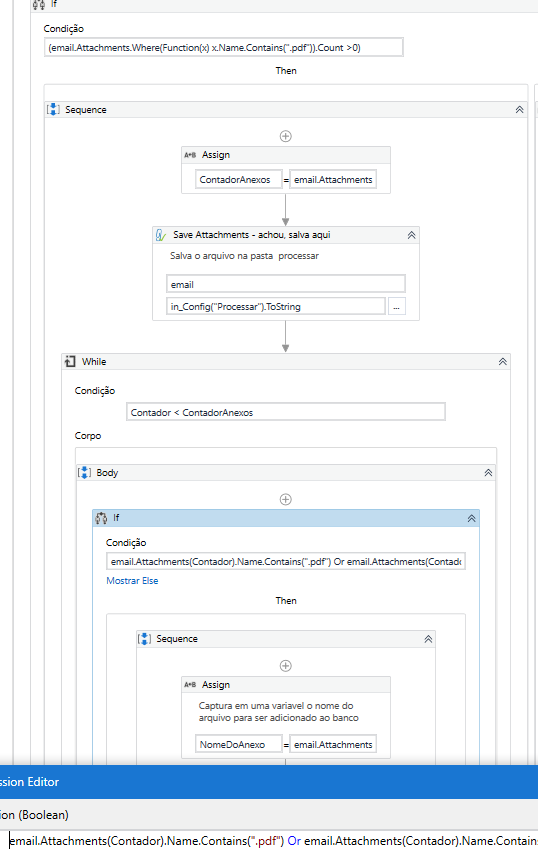Collapse the While activity
The width and height of the screenshot is (538, 862).
click(502, 362)
